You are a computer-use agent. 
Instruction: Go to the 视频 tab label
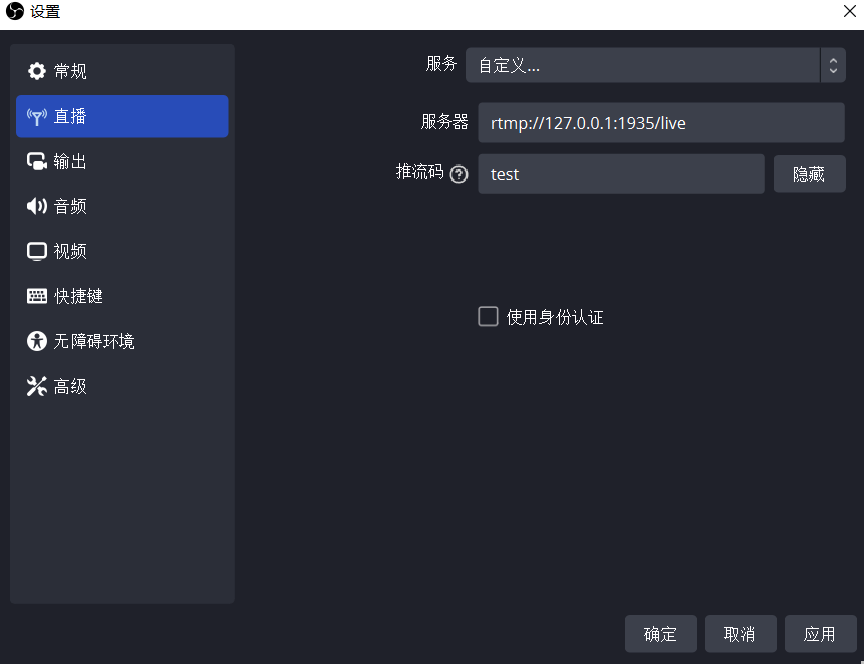tap(70, 251)
